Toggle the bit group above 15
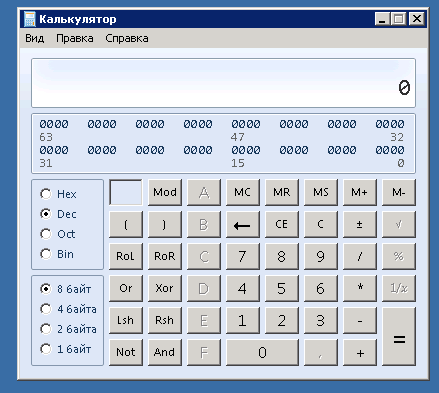 (x=246, y=150)
